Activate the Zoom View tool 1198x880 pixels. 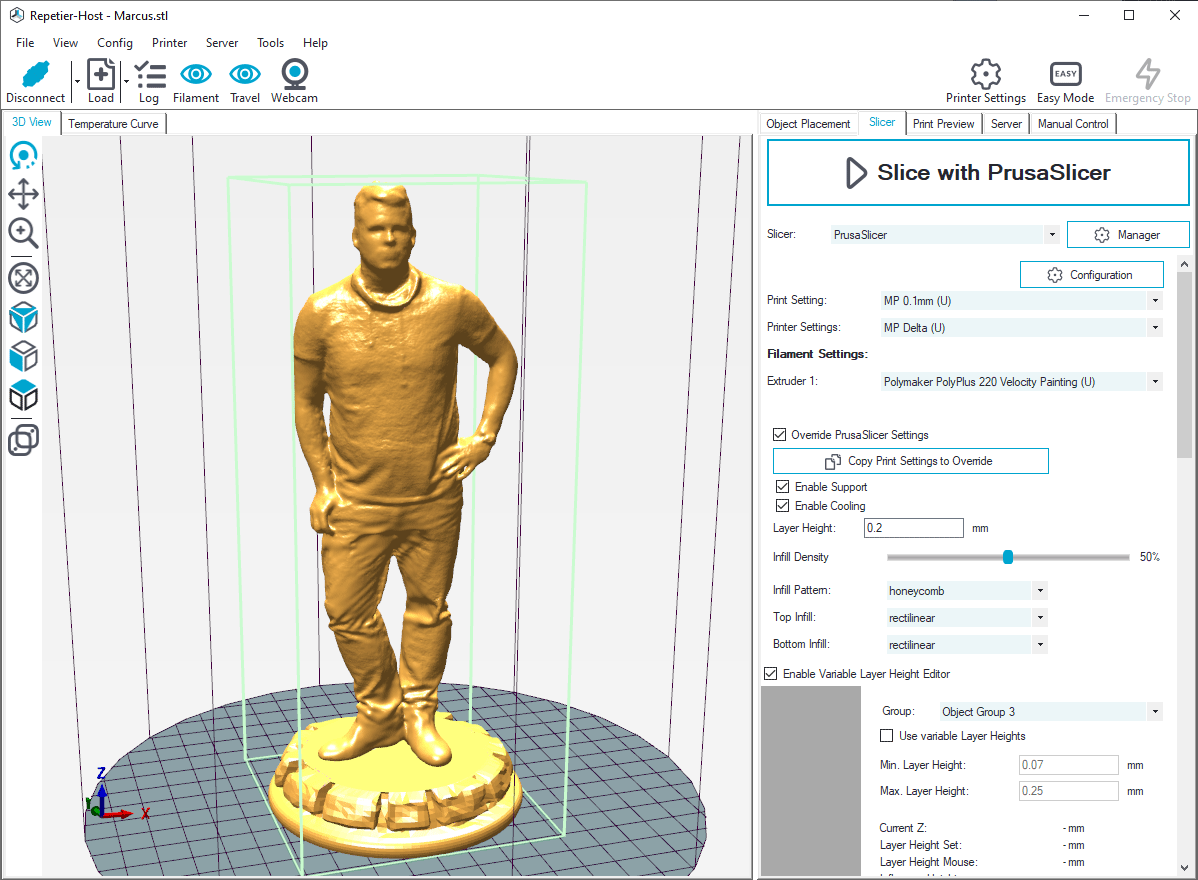pos(23,233)
